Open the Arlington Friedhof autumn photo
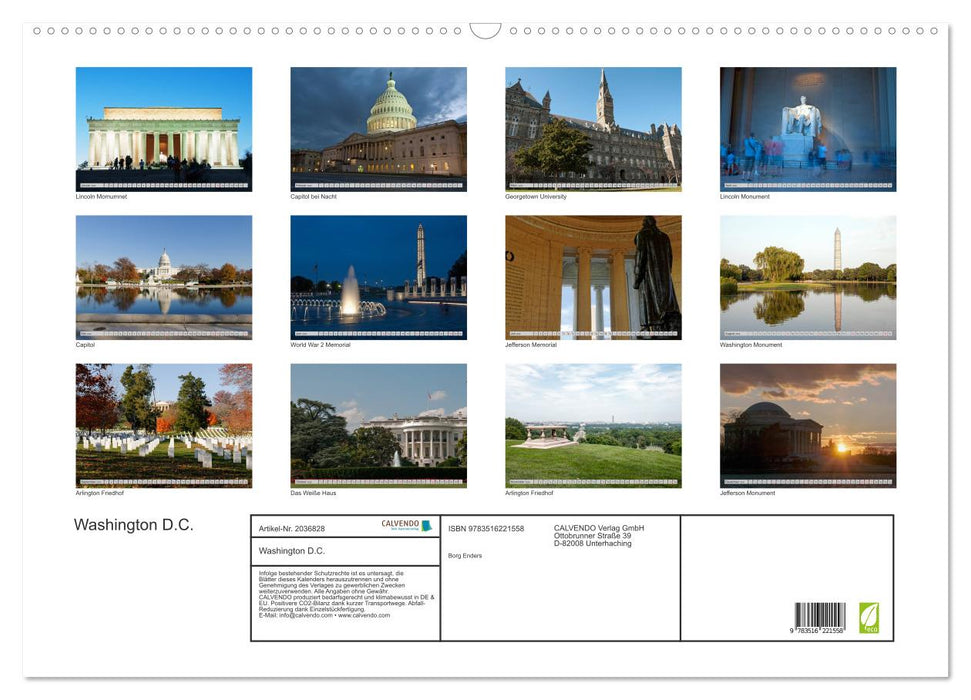The height and width of the screenshot is (700, 971). [x=163, y=425]
